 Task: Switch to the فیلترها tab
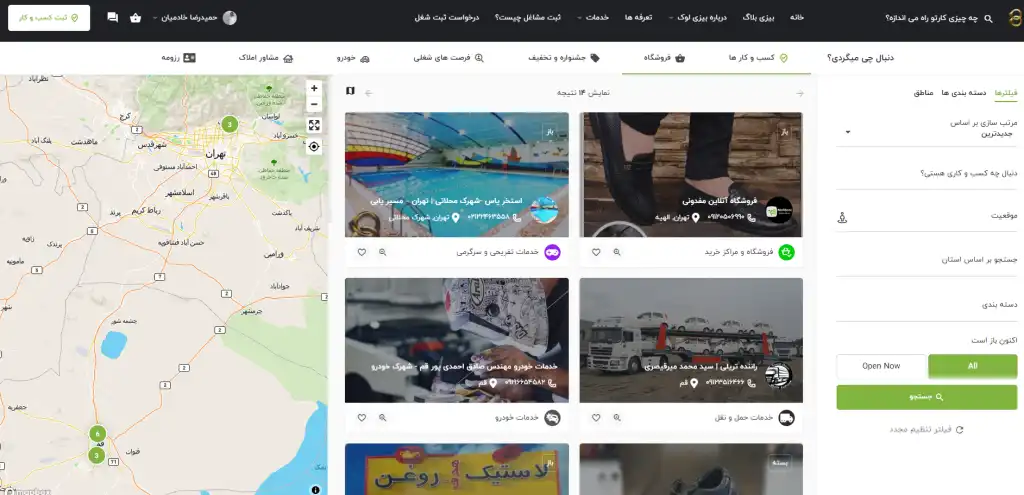(1006, 93)
